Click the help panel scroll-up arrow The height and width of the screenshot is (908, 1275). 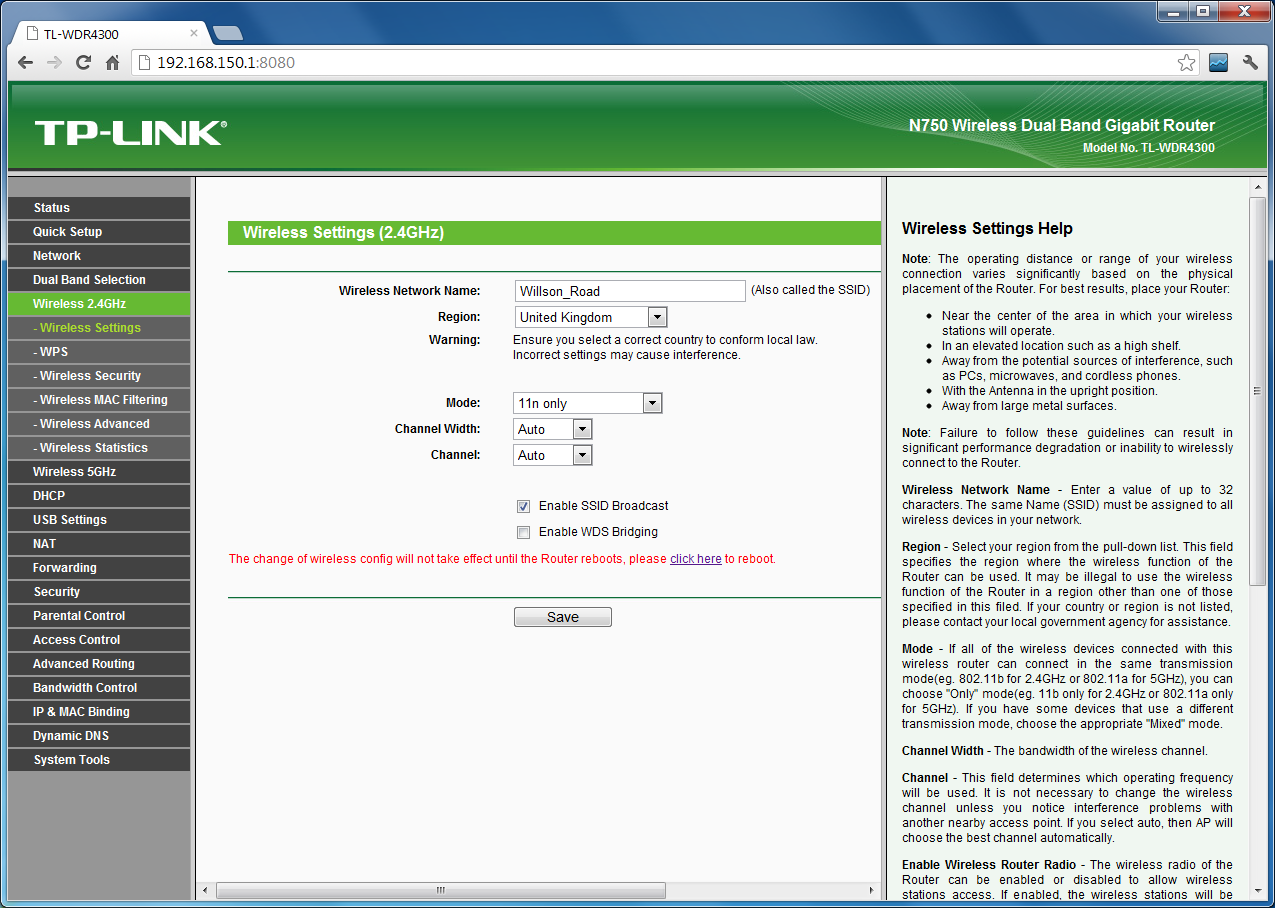1258,187
